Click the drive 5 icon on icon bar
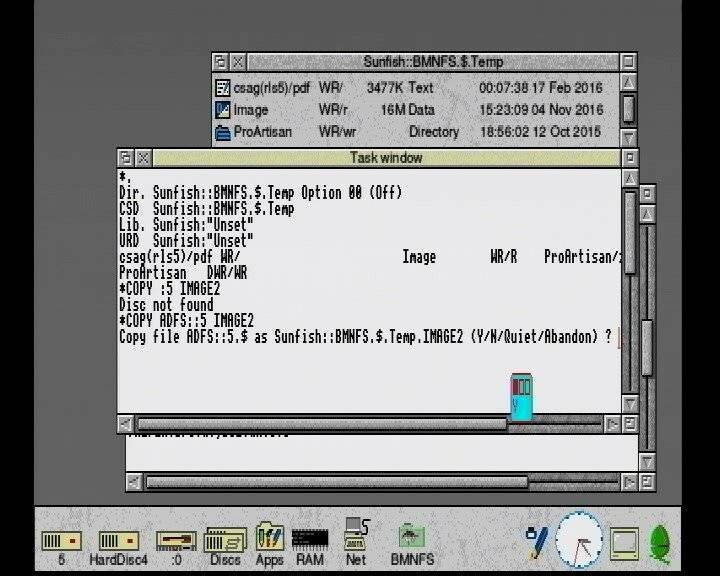 [x=61, y=540]
